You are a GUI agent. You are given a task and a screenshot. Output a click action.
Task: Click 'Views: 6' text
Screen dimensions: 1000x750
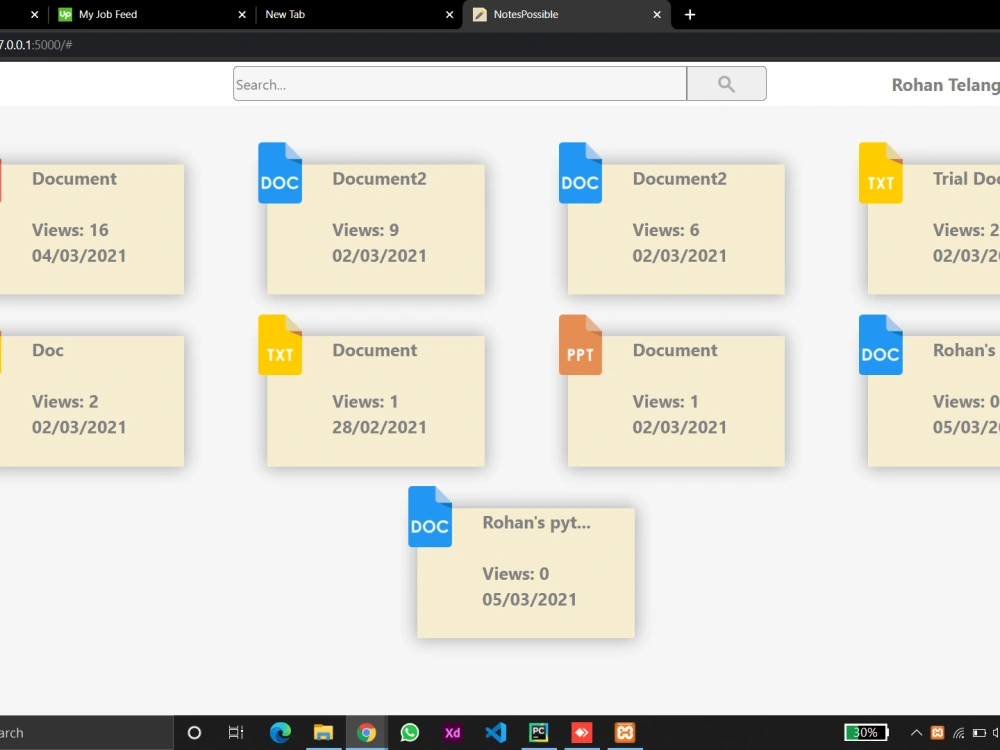click(x=666, y=230)
